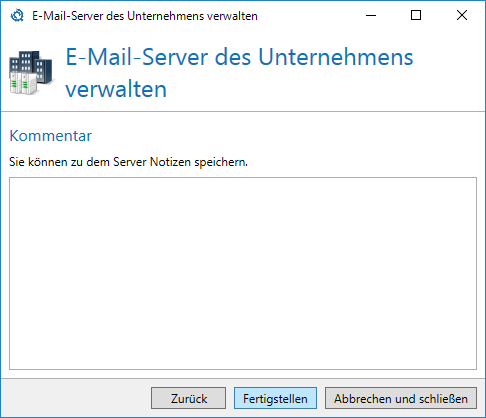Focus the Kommentar notes text area
The width and height of the screenshot is (486, 418).
click(243, 273)
